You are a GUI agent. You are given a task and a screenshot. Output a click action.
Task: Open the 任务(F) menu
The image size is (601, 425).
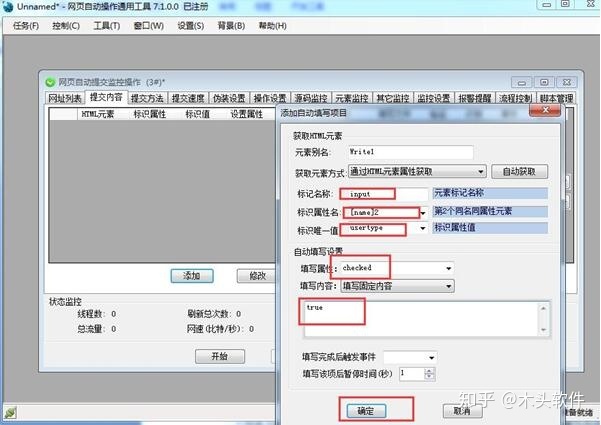(26, 26)
